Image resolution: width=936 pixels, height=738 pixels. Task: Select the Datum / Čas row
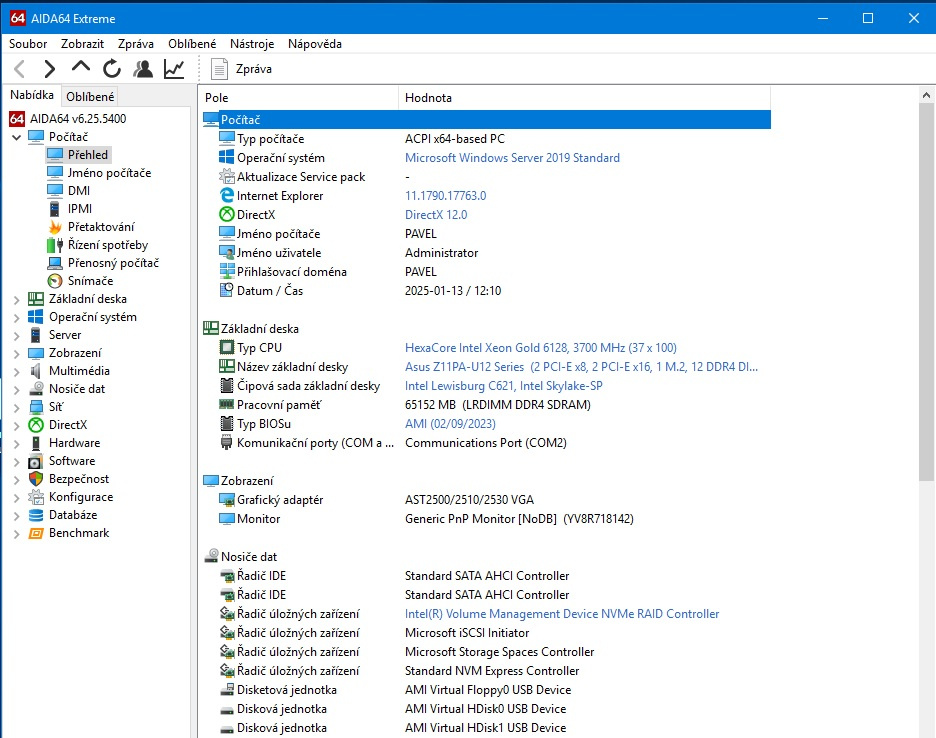(487, 291)
